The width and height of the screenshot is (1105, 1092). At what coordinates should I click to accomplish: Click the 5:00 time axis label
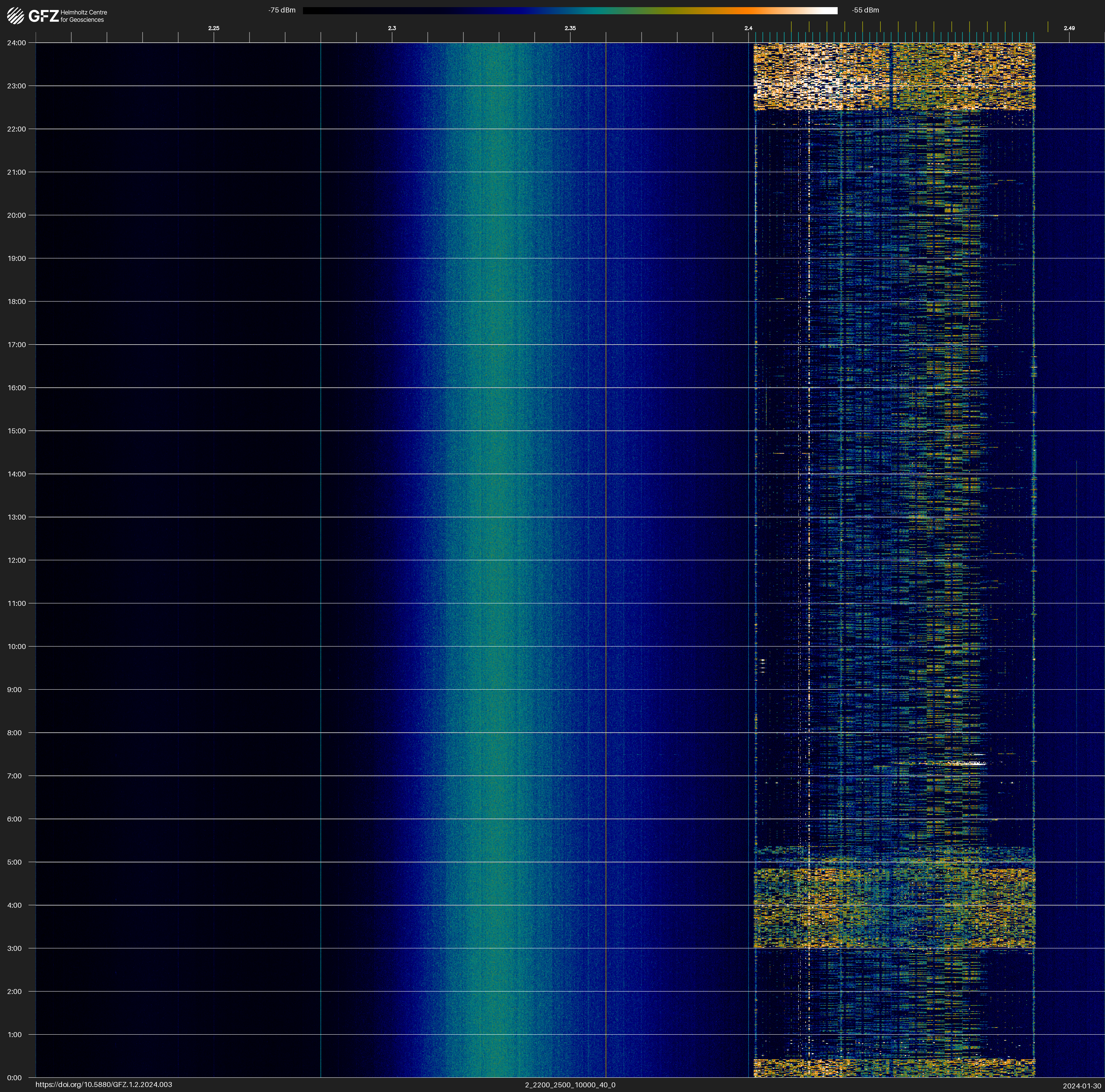point(14,862)
